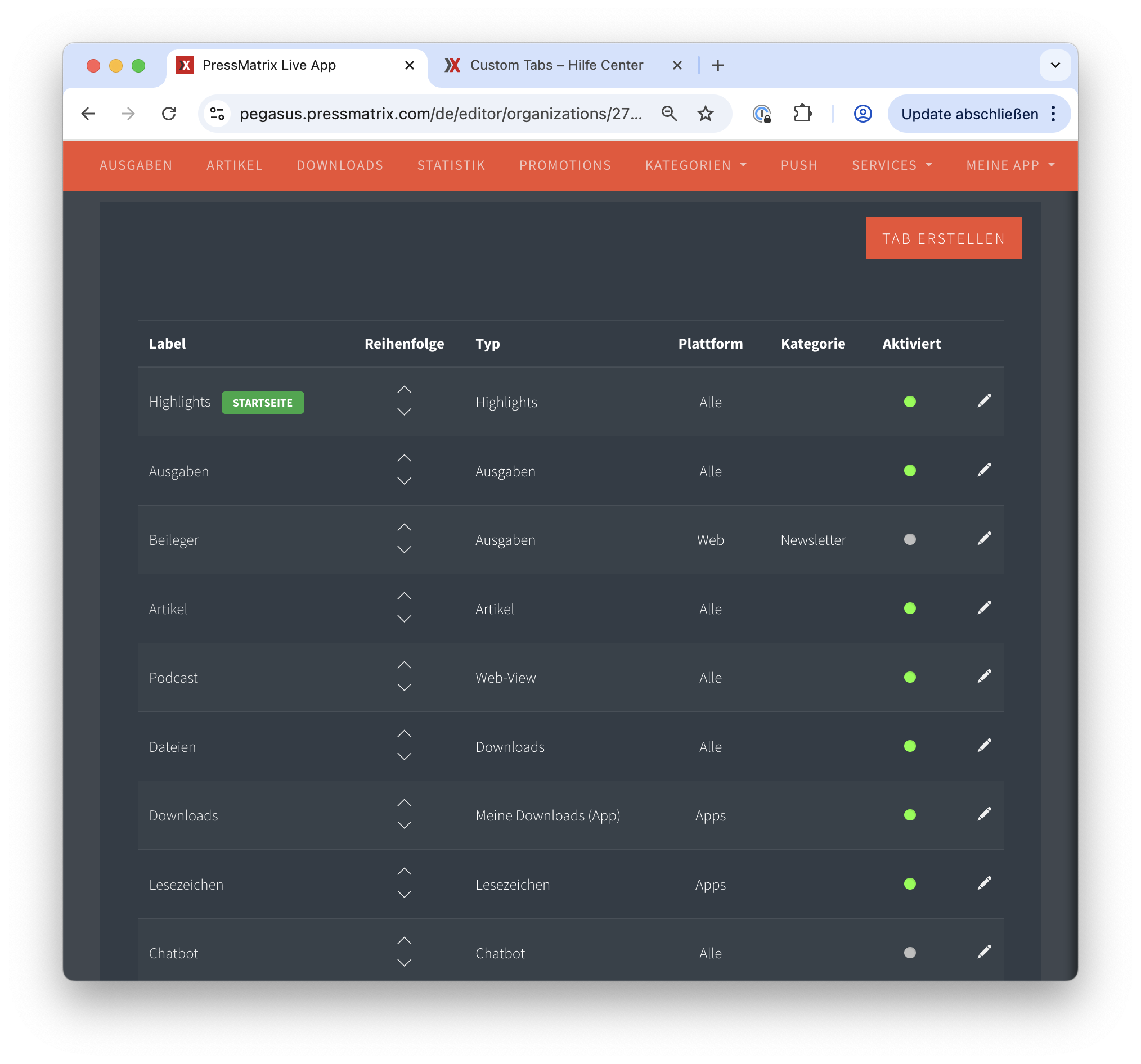Move Artikel row down
The image size is (1141, 1064).
tap(404, 619)
